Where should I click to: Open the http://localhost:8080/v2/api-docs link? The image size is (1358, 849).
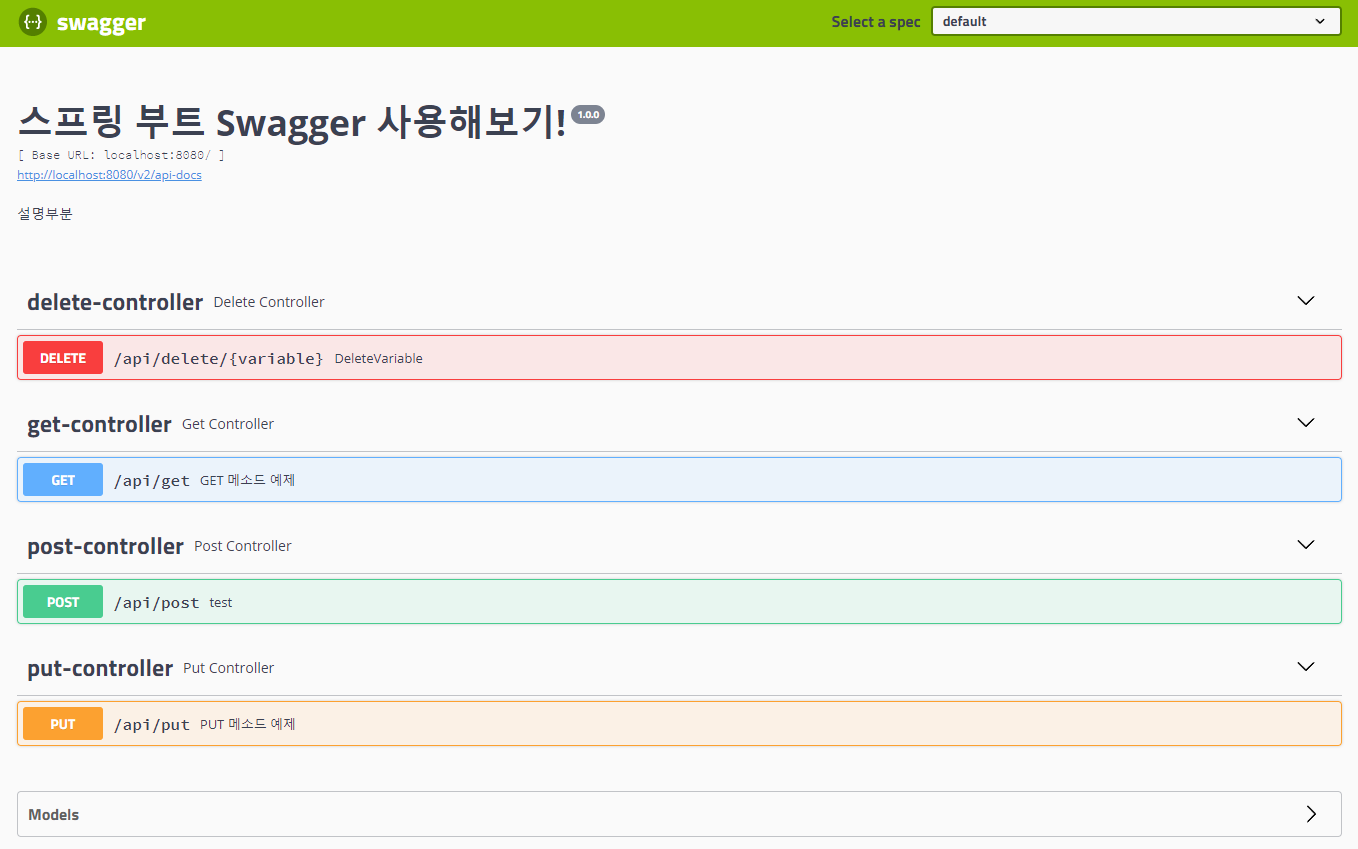[109, 174]
